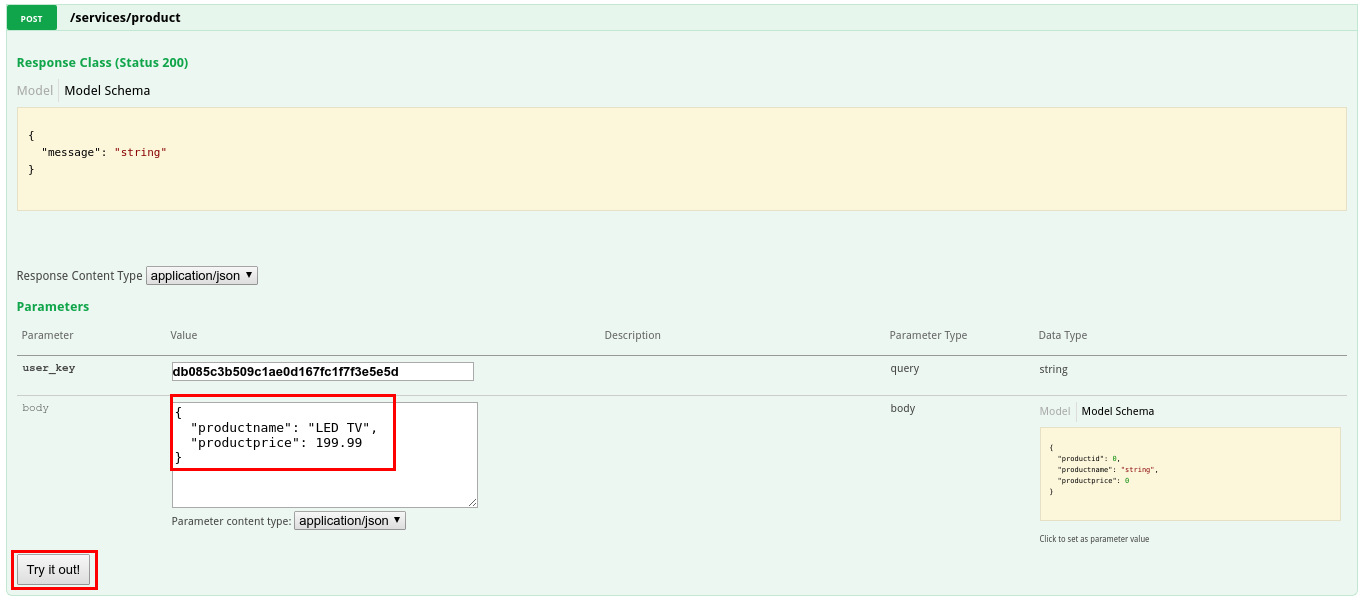Viewport: 1361px width, 608px height.
Task: Switch to Model tab under Response Class
Action: (x=35, y=91)
